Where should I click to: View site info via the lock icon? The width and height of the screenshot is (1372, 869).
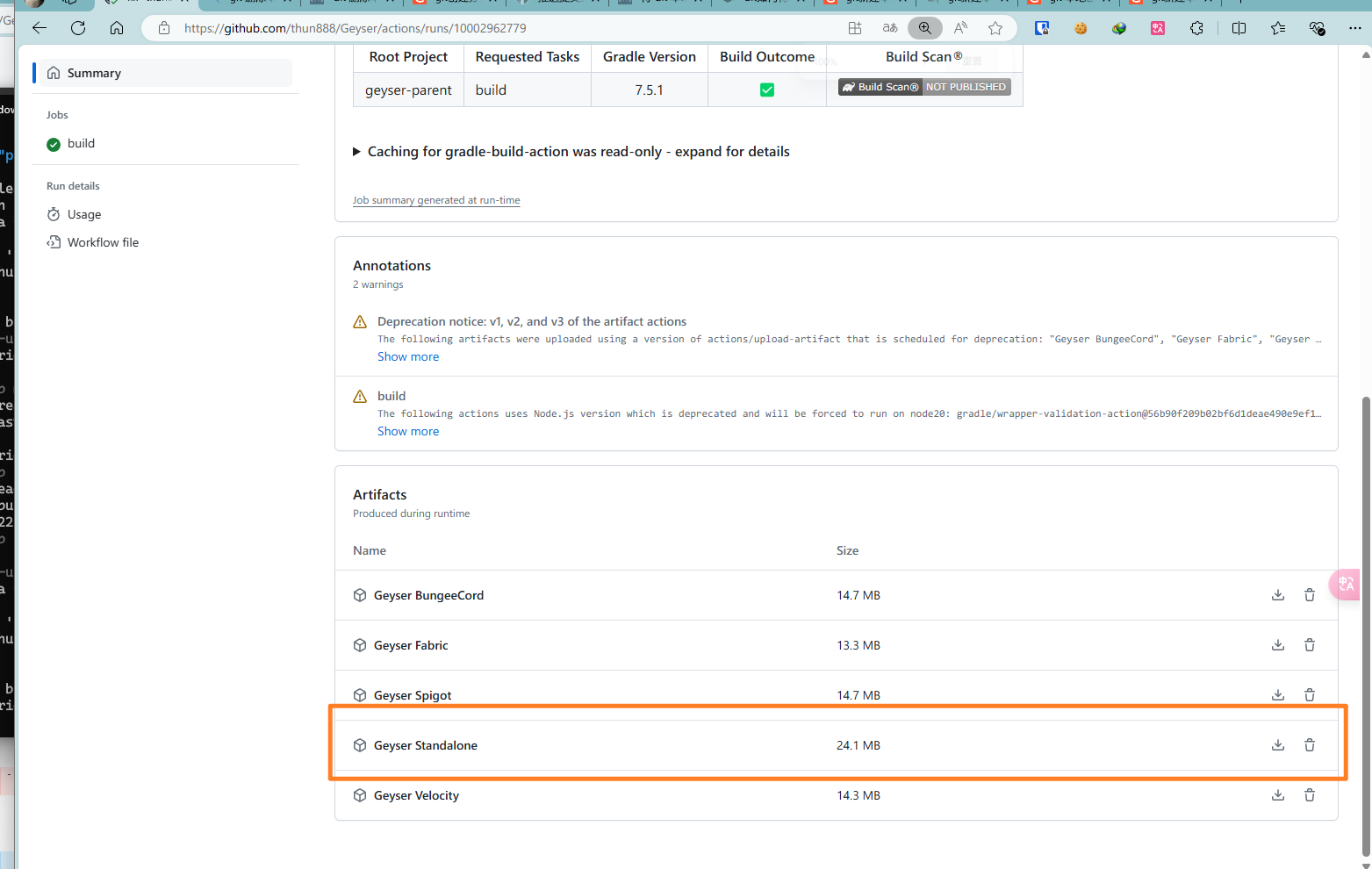pyautogui.click(x=163, y=28)
